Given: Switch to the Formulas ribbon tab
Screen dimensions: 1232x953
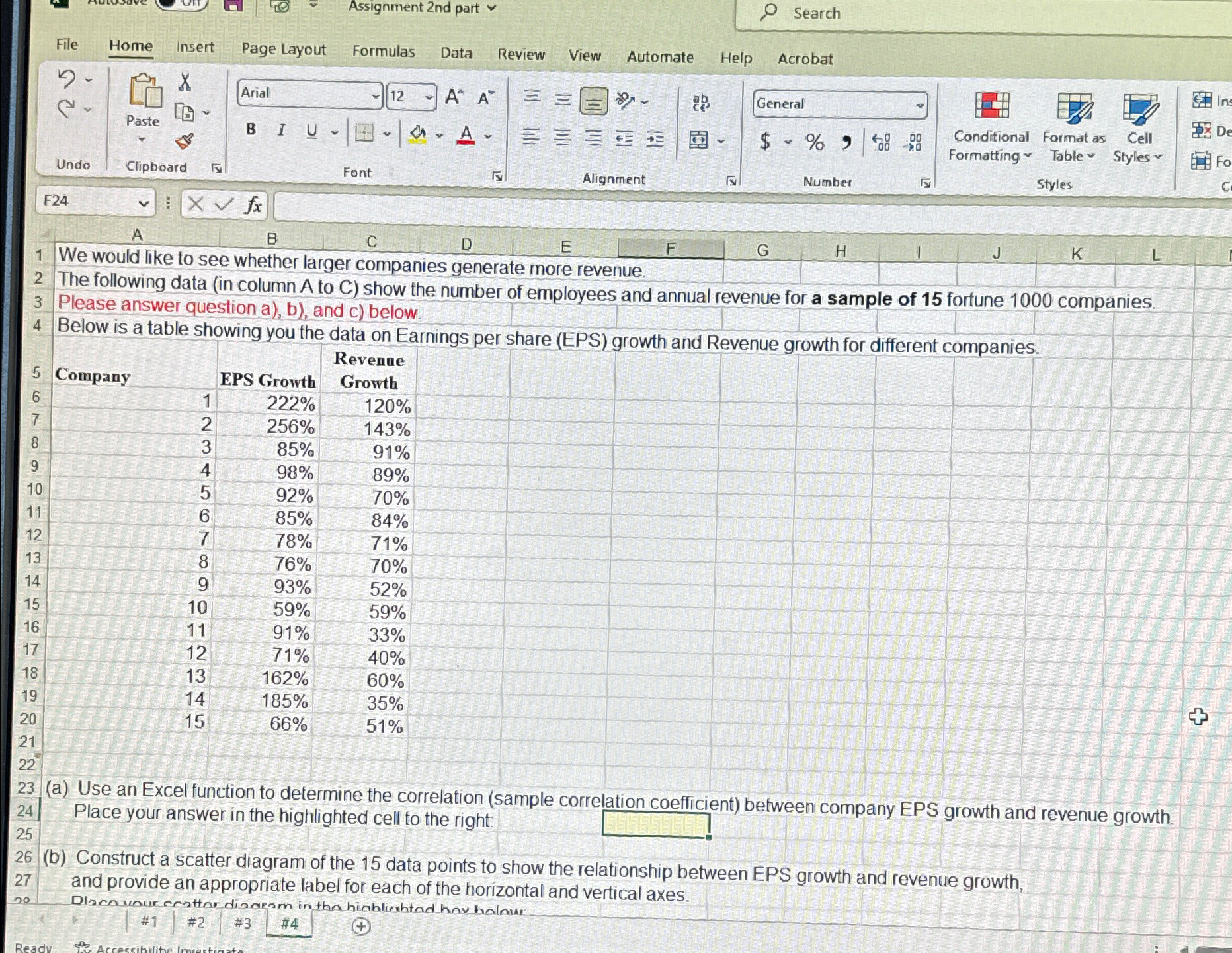Looking at the screenshot, I should (x=384, y=51).
